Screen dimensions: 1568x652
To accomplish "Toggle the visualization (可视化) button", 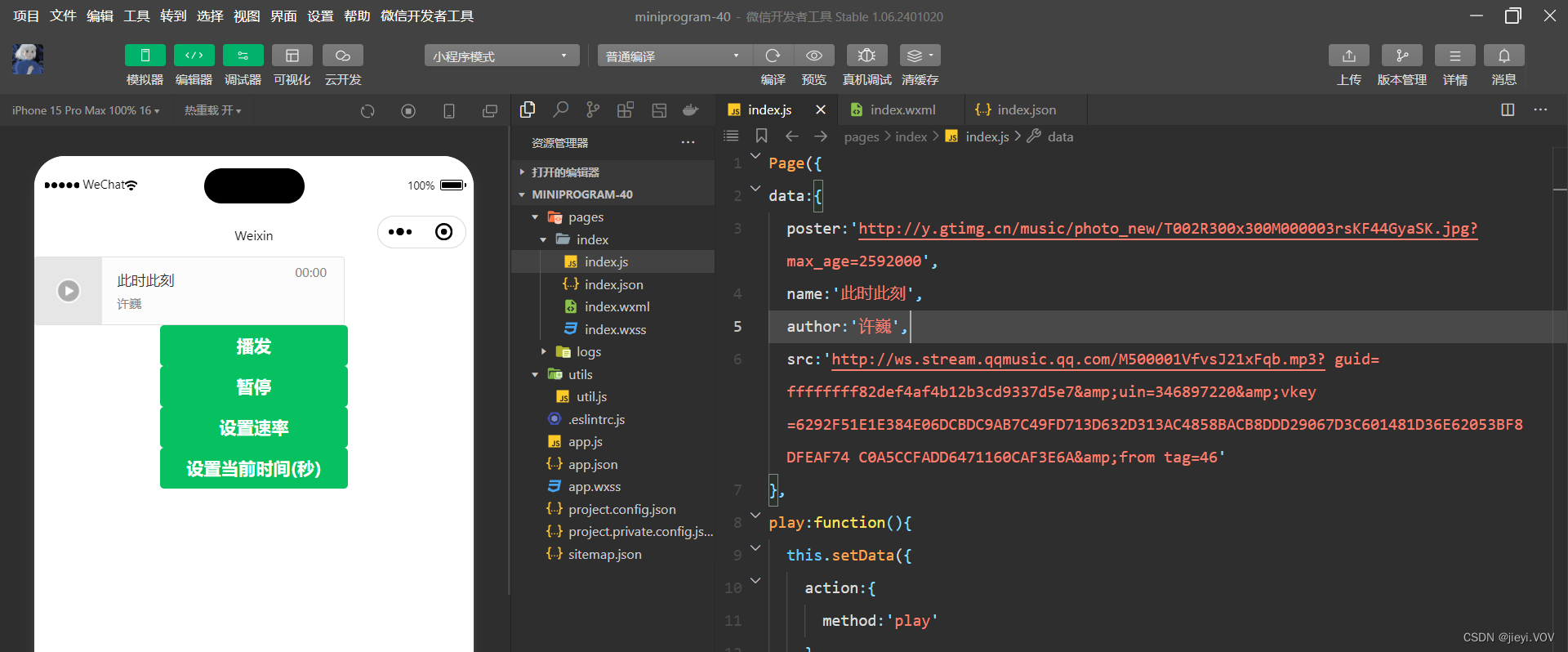I will click(292, 56).
